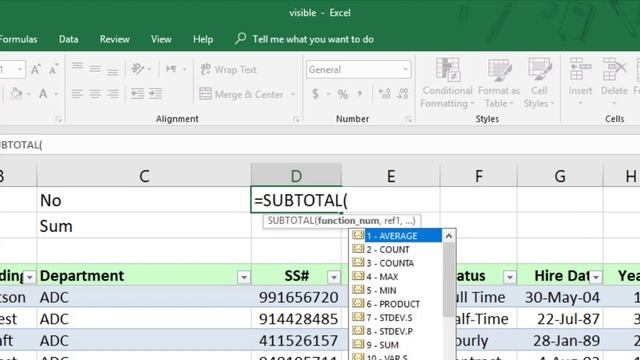
Task: Open Number format dialog launcher
Action: (x=408, y=119)
